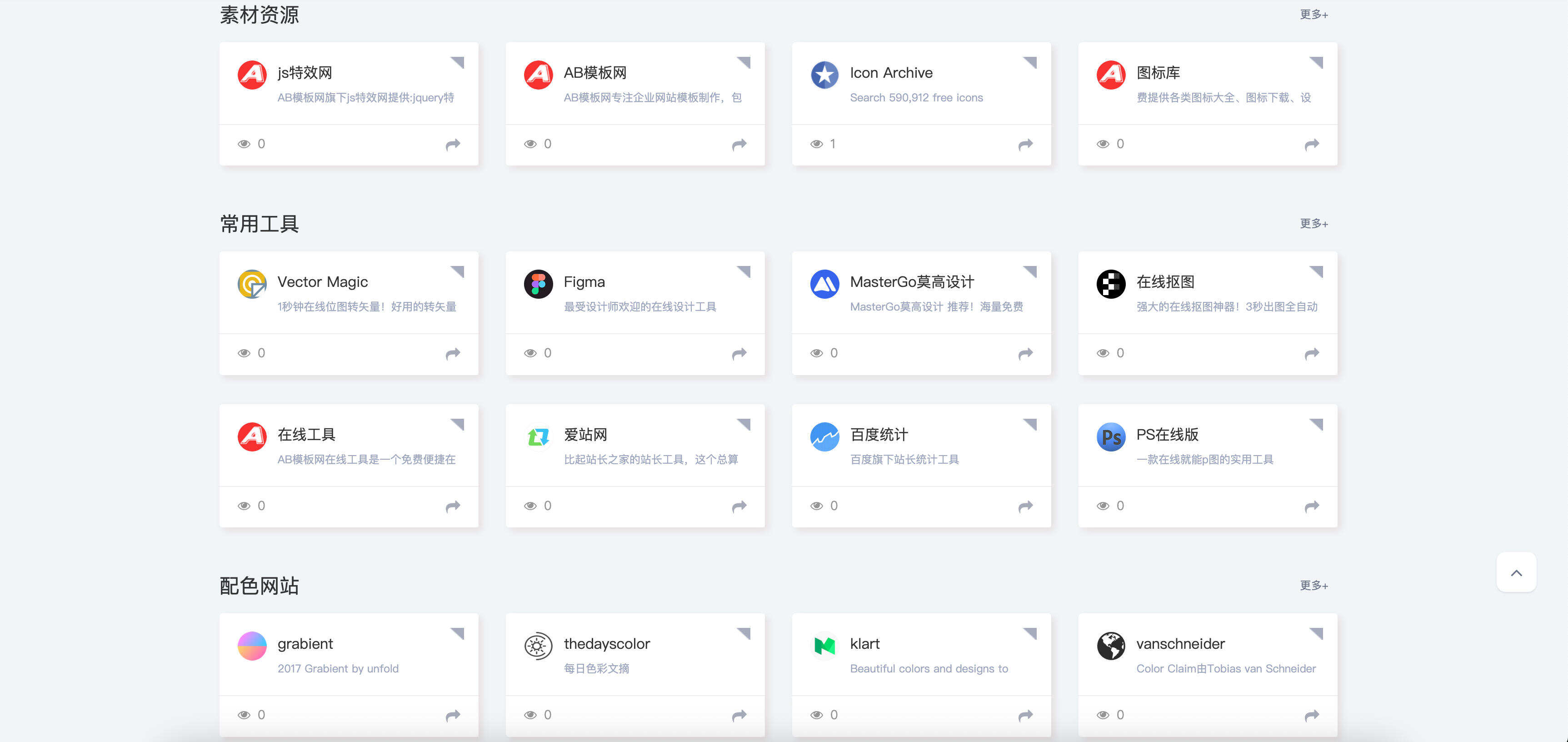
Task: Open MasterGo莫高设计 via its logo icon
Action: (825, 284)
